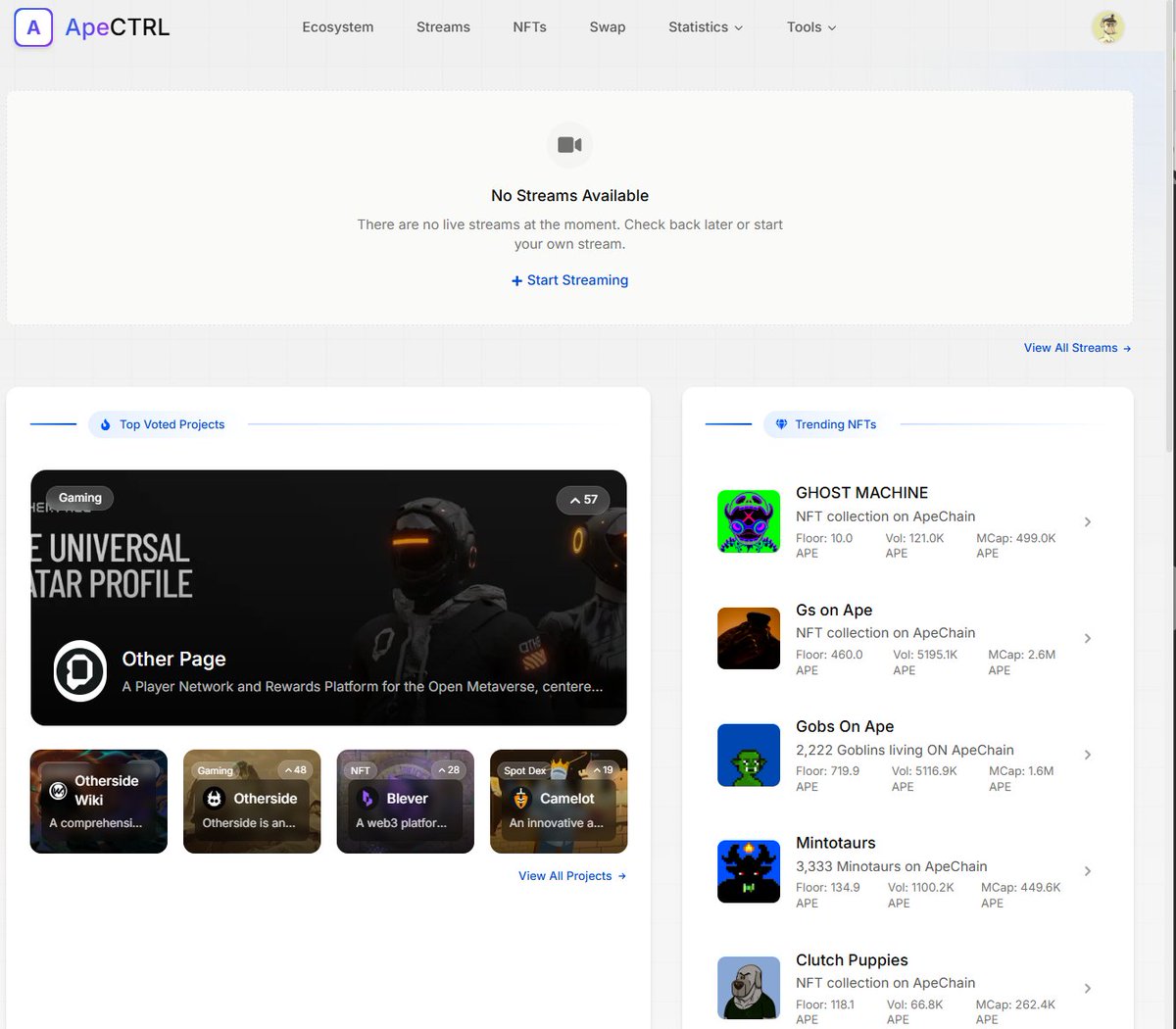The image size is (1176, 1029).
Task: Open the NFTs nav item
Action: tap(529, 27)
